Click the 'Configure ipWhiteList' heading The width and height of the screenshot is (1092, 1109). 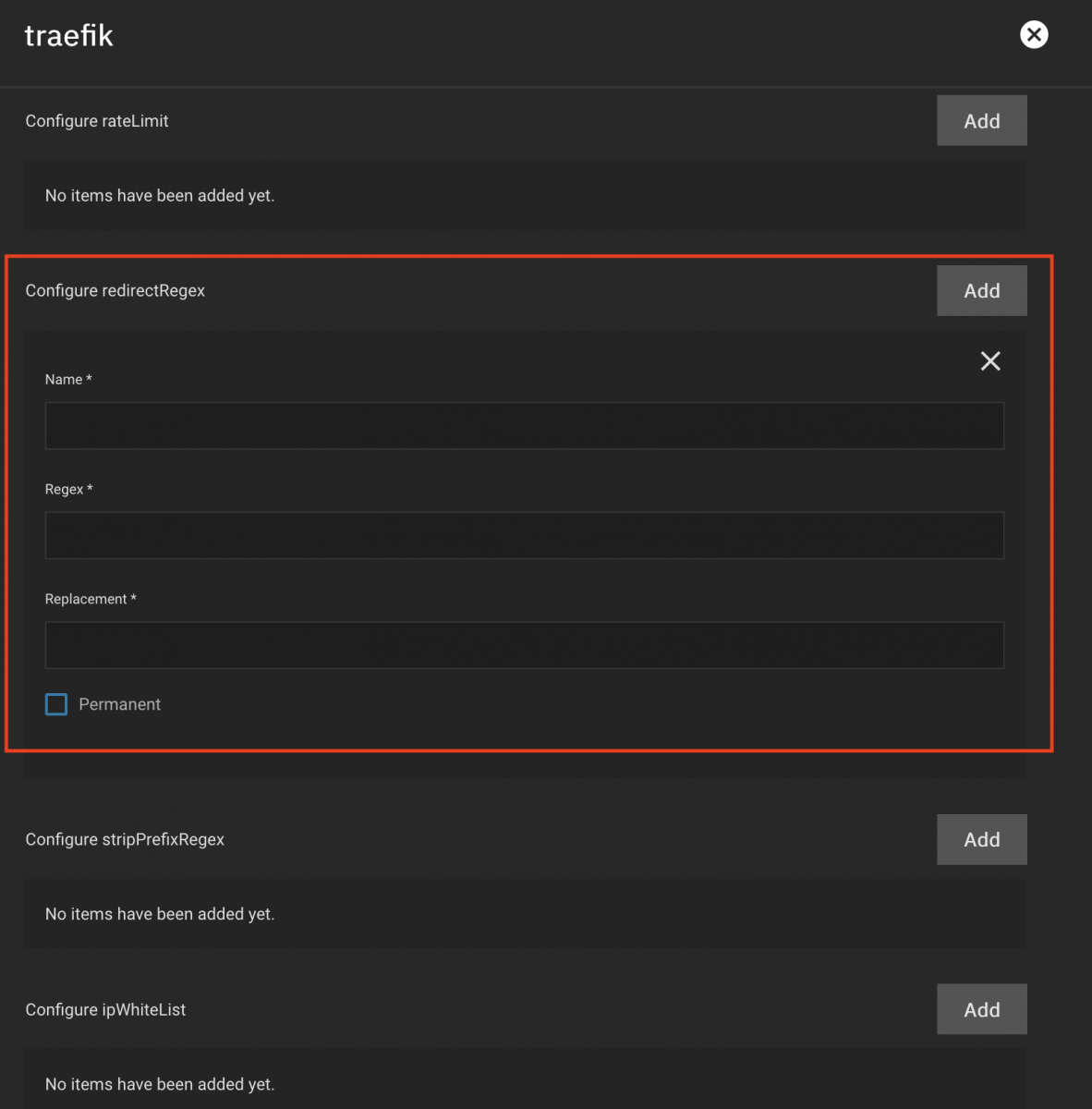point(105,1009)
